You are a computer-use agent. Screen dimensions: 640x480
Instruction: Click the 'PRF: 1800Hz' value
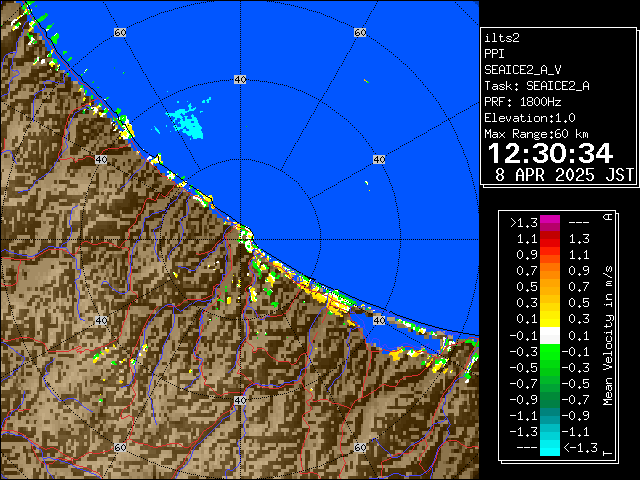coord(523,102)
